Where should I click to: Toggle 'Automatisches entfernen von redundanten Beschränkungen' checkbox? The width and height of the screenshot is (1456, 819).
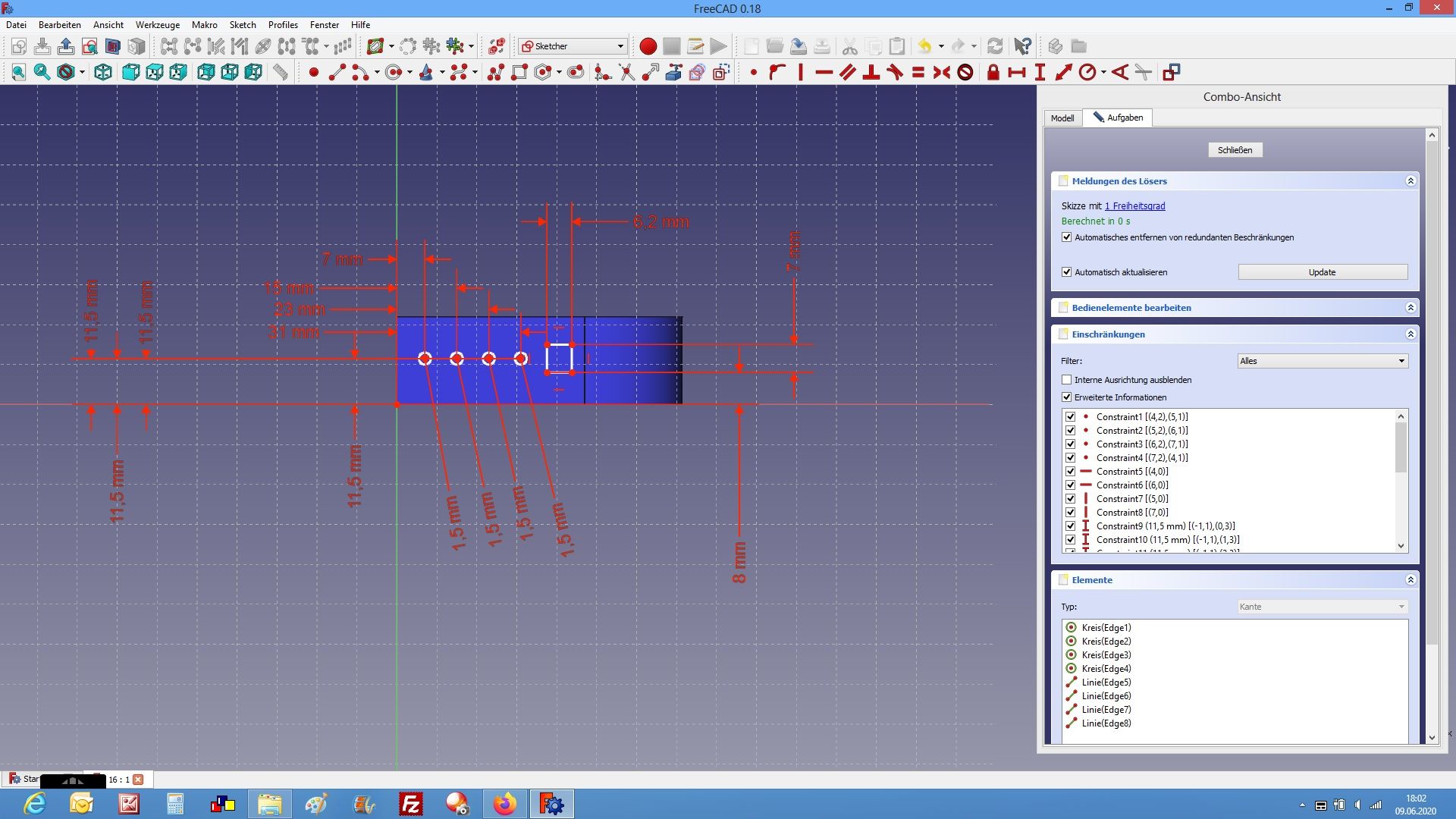tap(1067, 237)
